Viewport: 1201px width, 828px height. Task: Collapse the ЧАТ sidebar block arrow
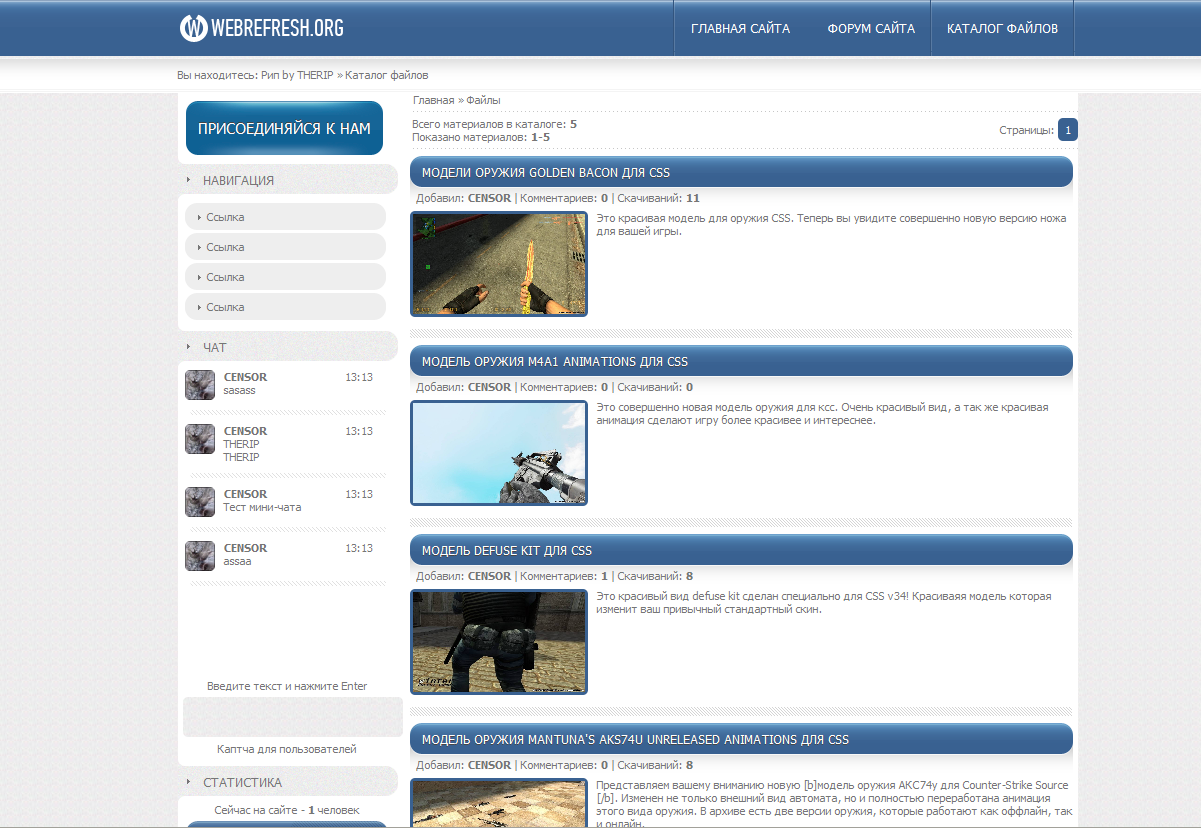pos(188,347)
